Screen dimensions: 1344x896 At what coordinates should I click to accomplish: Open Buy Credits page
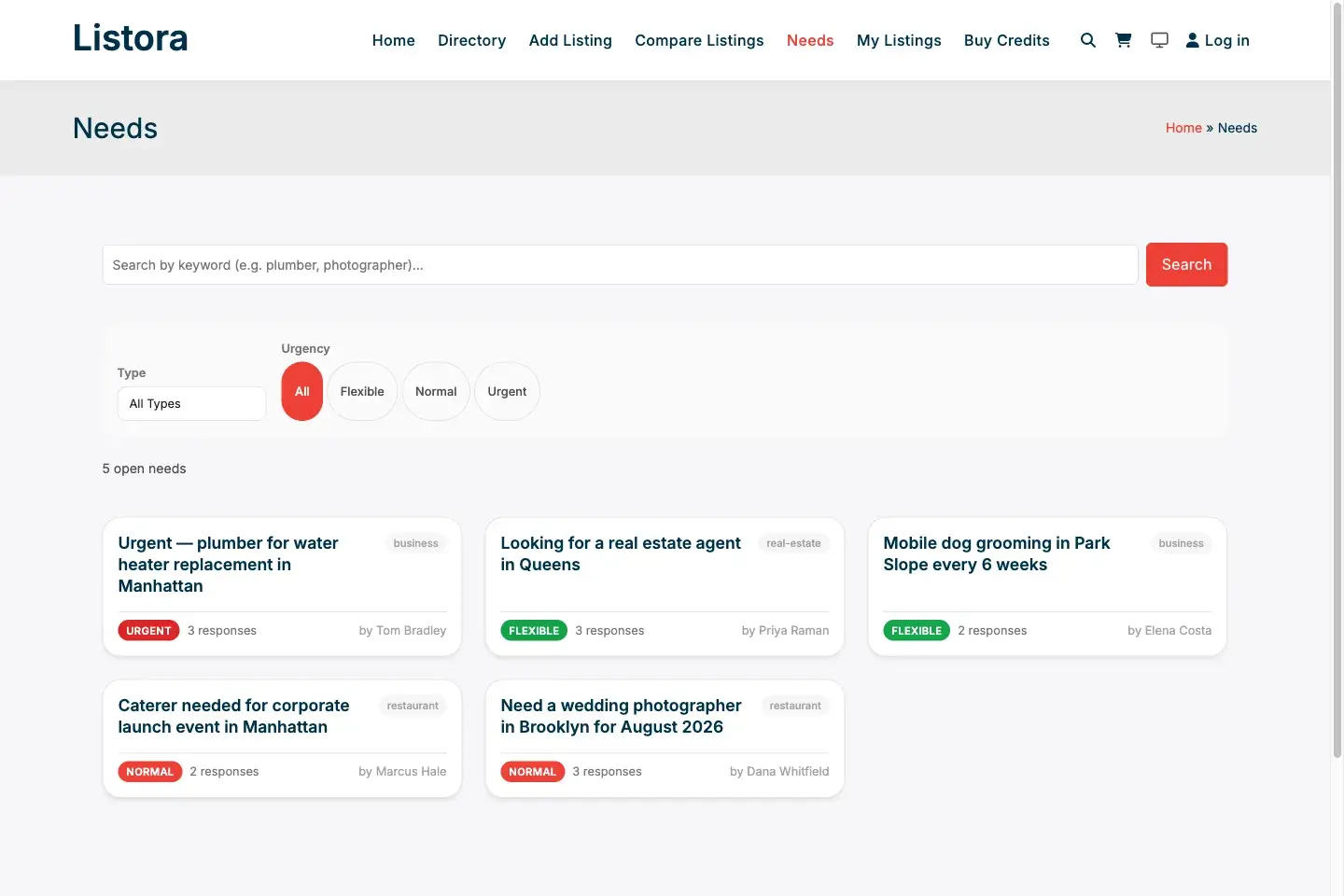coord(1007,40)
